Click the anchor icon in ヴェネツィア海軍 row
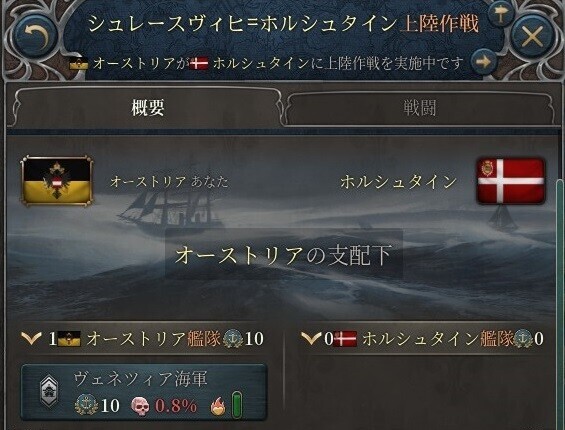The height and width of the screenshot is (430, 565). (86, 405)
